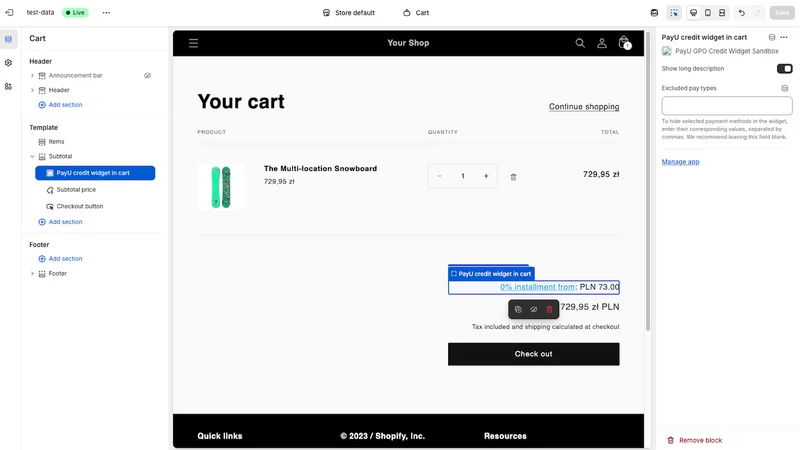This screenshot has width=800, height=450.
Task: Click Add section under Template group
Action: [60, 222]
